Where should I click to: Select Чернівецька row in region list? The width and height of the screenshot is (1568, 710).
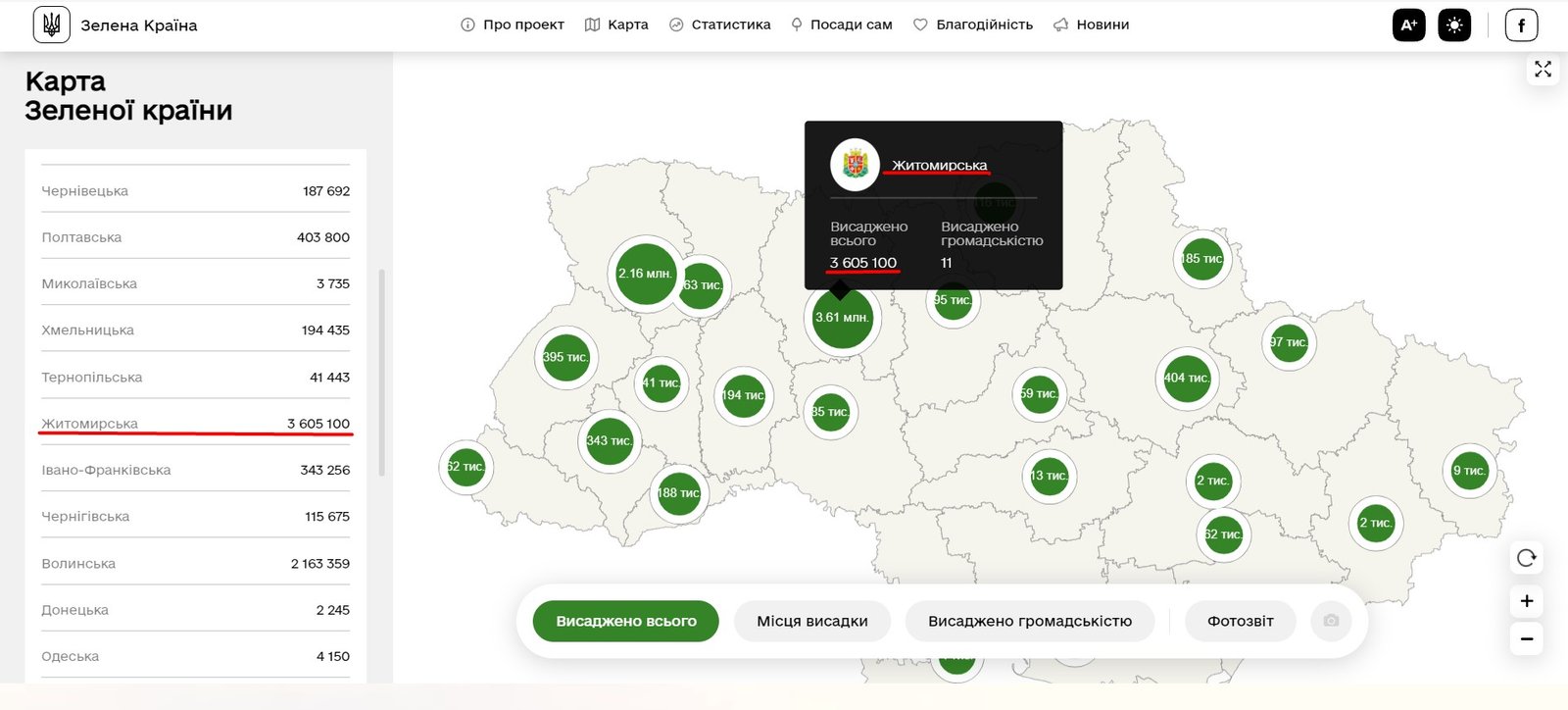(x=196, y=190)
